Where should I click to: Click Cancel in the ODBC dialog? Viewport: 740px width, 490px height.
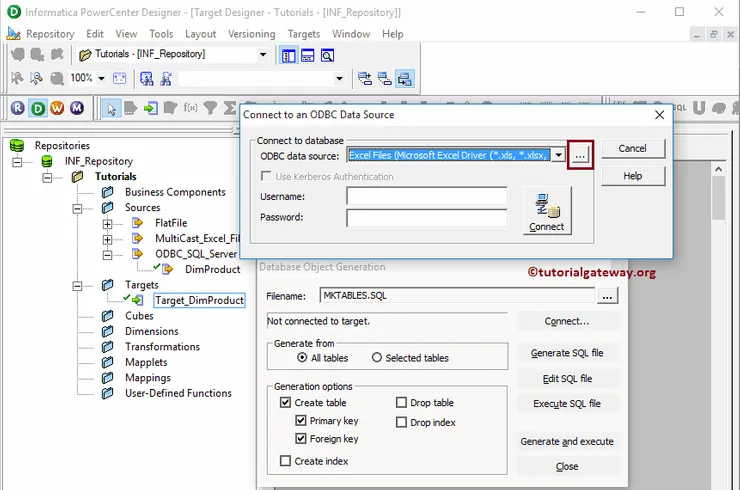point(632,148)
